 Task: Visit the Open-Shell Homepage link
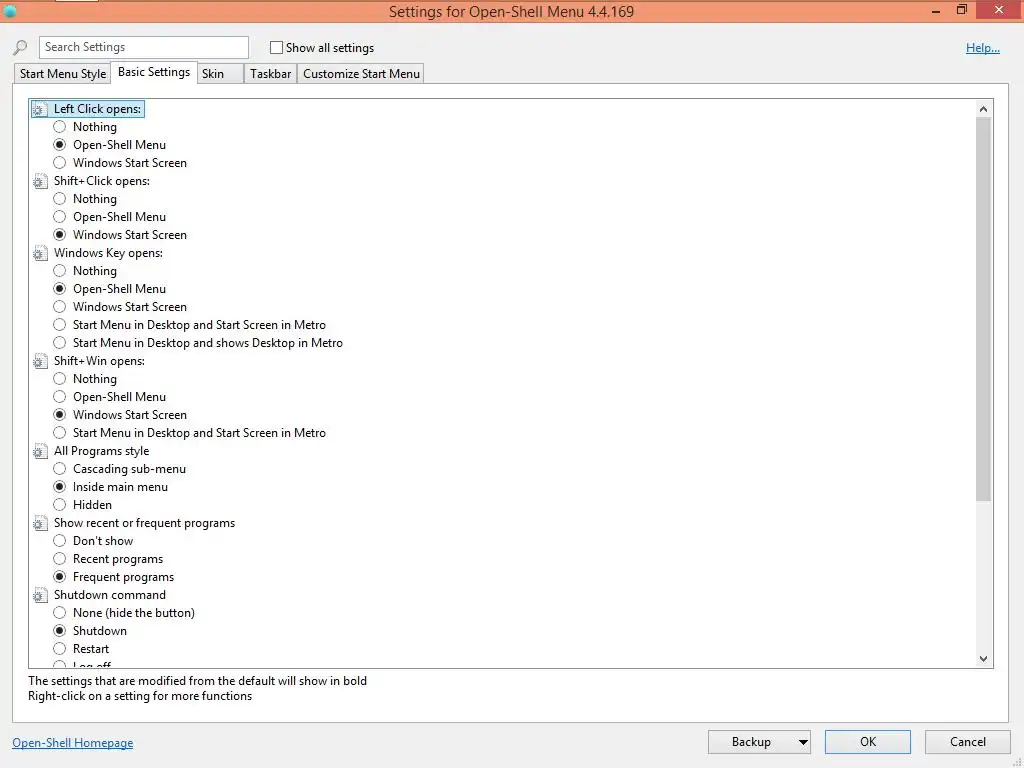(x=72, y=743)
